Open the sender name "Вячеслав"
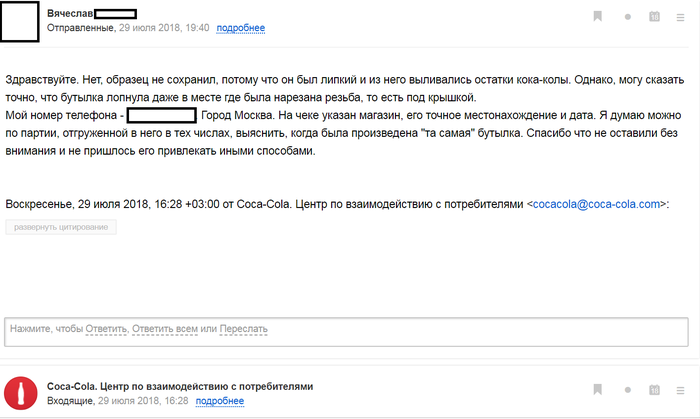 75,13
